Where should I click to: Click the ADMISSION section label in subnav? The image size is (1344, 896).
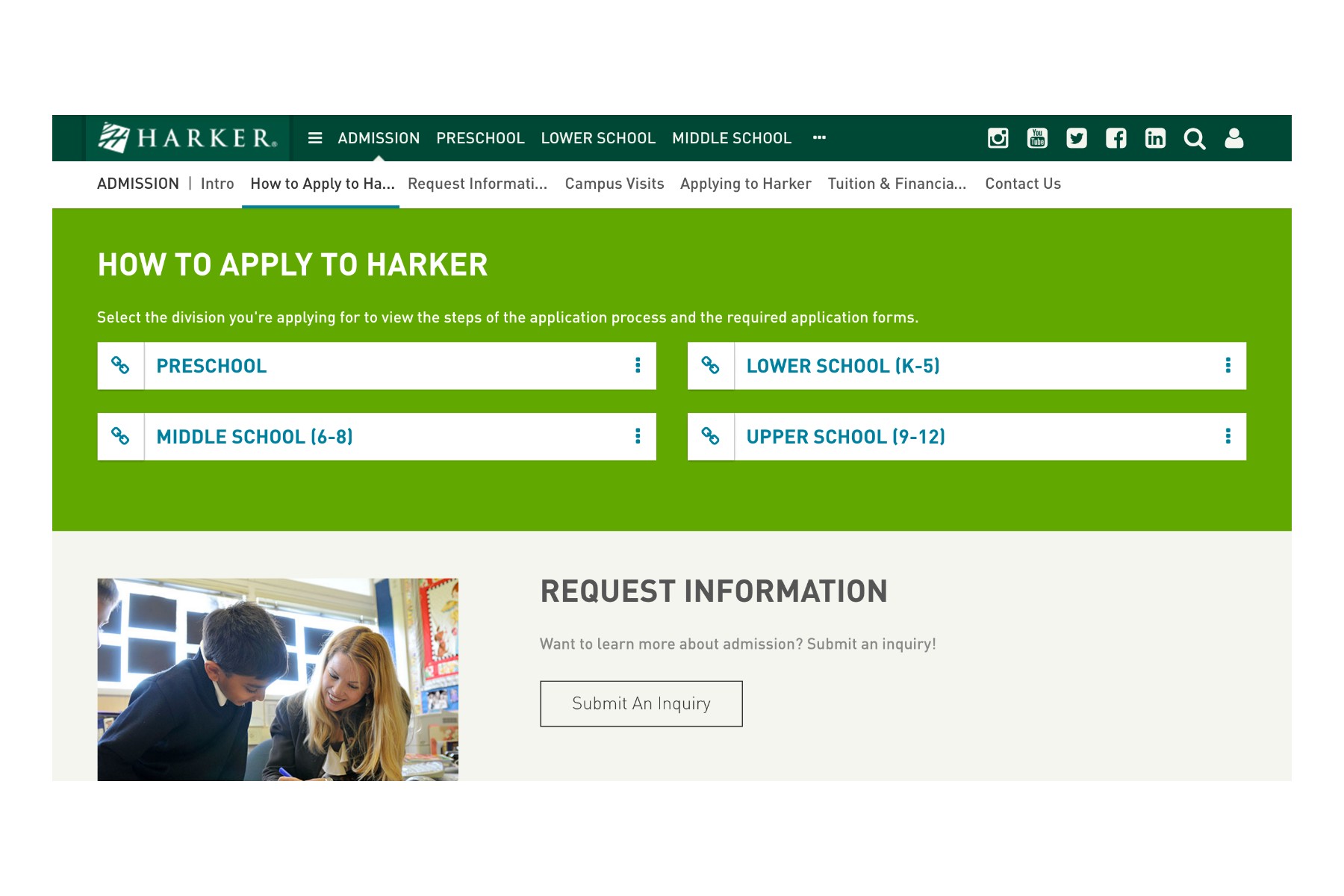coord(138,184)
